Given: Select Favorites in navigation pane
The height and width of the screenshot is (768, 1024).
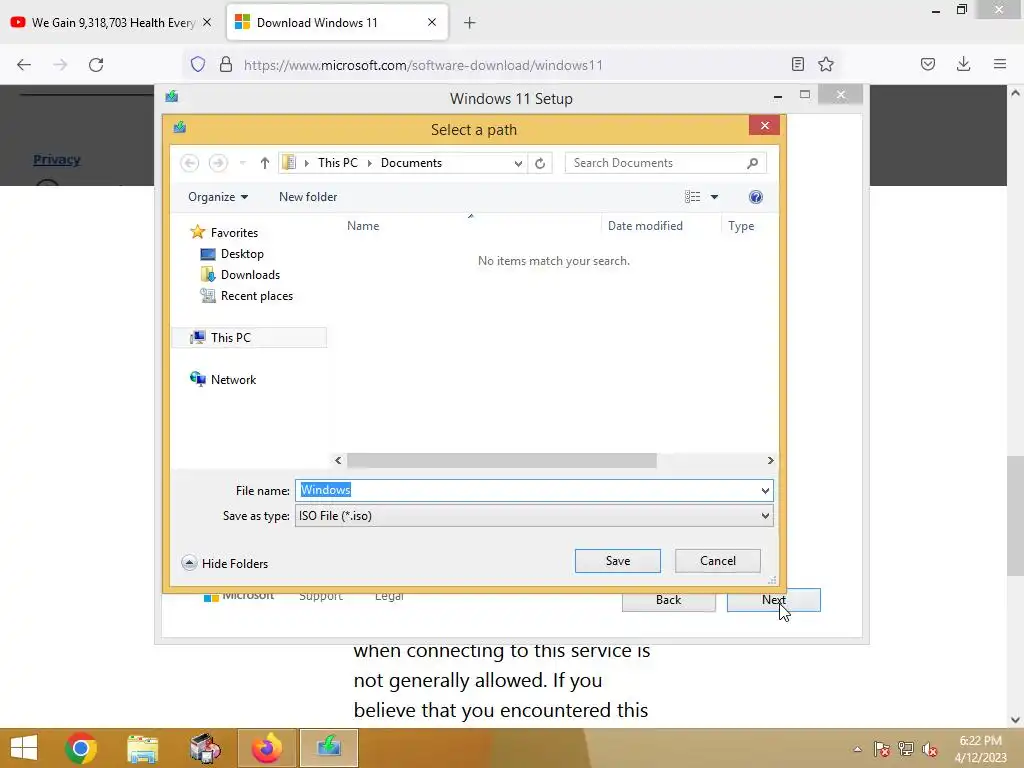Looking at the screenshot, I should [234, 232].
